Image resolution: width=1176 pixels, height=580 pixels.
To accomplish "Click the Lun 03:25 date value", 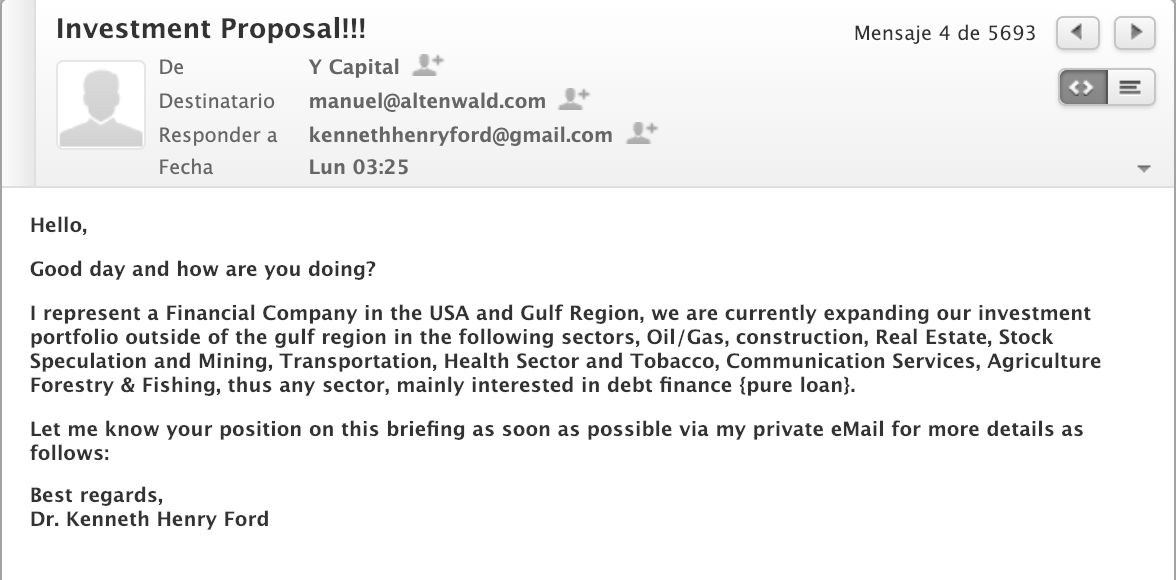I will pyautogui.click(x=358, y=167).
